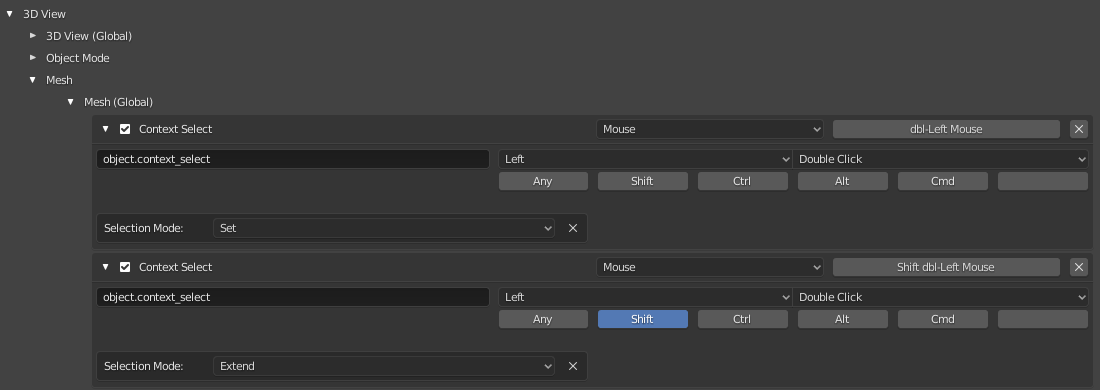The height and width of the screenshot is (390, 1100).
Task: Enable Cmd modifier in the dbl-Left Mouse item
Action: click(x=943, y=181)
